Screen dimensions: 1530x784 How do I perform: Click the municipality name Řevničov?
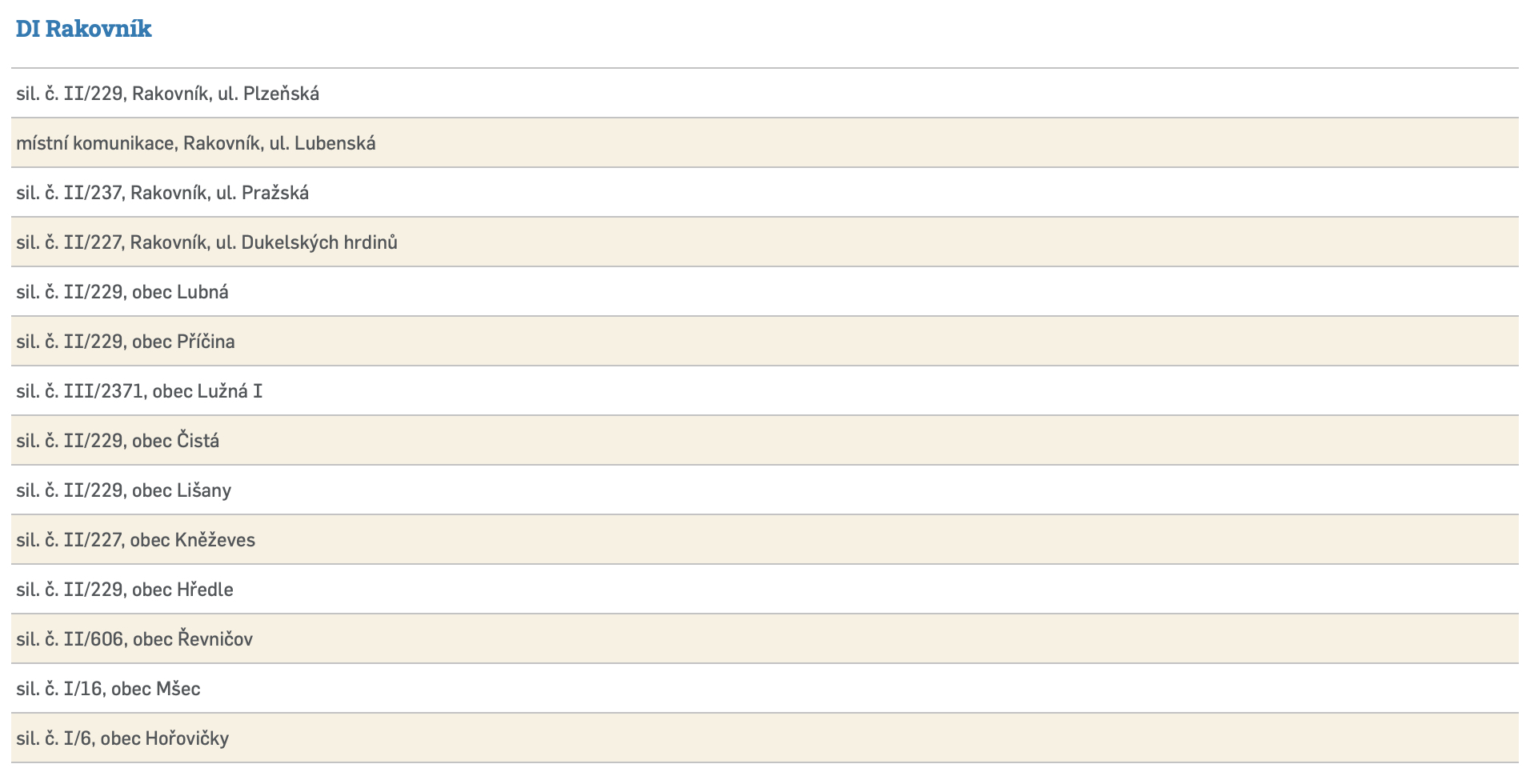coord(215,639)
